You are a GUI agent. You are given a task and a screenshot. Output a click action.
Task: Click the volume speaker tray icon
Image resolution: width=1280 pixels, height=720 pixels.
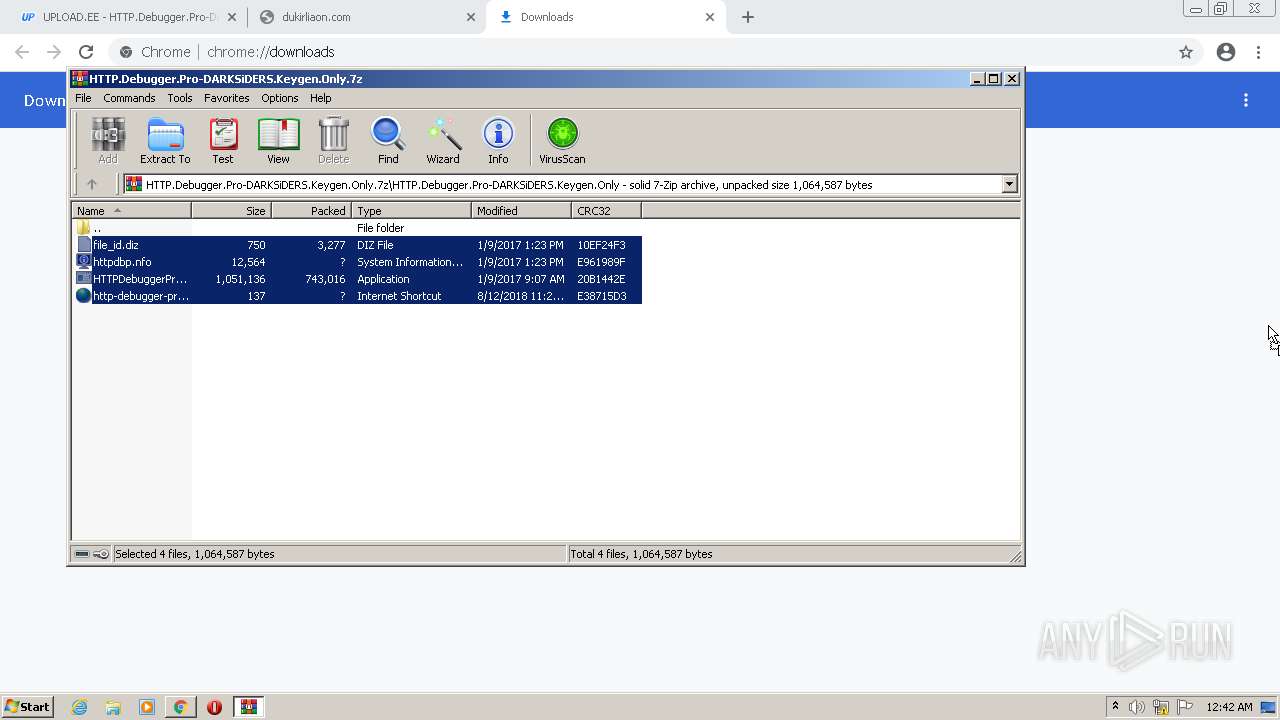pyautogui.click(x=1137, y=707)
